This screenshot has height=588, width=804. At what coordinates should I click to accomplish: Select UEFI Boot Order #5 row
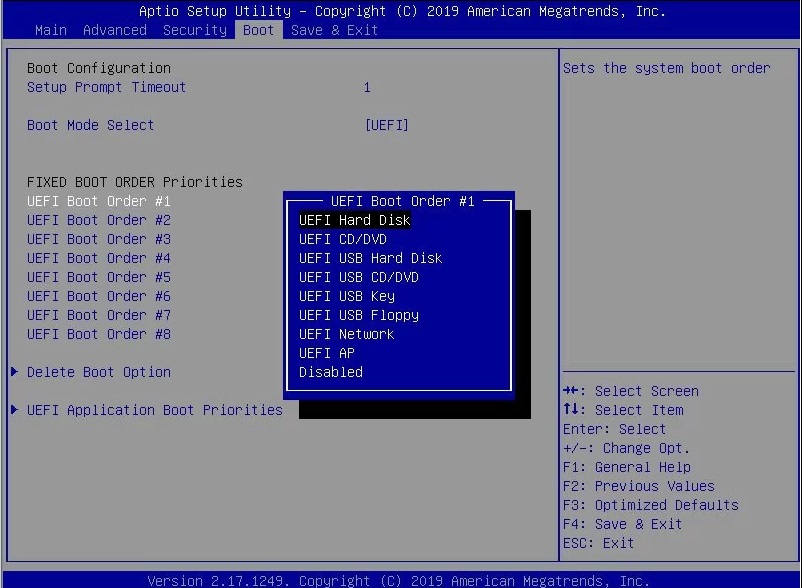(x=98, y=277)
